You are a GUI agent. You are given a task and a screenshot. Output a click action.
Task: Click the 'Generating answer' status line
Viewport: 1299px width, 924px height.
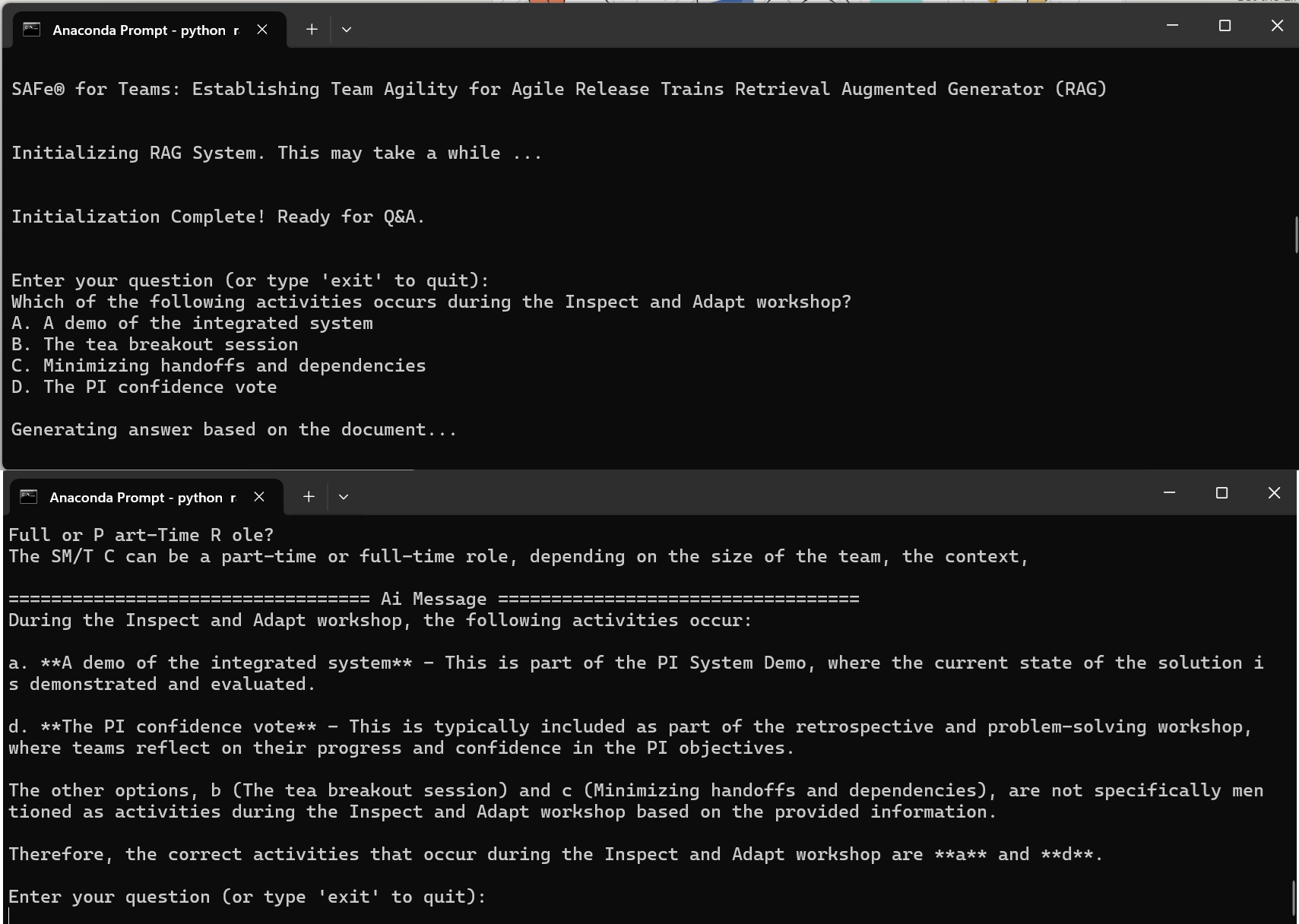pyautogui.click(x=233, y=429)
